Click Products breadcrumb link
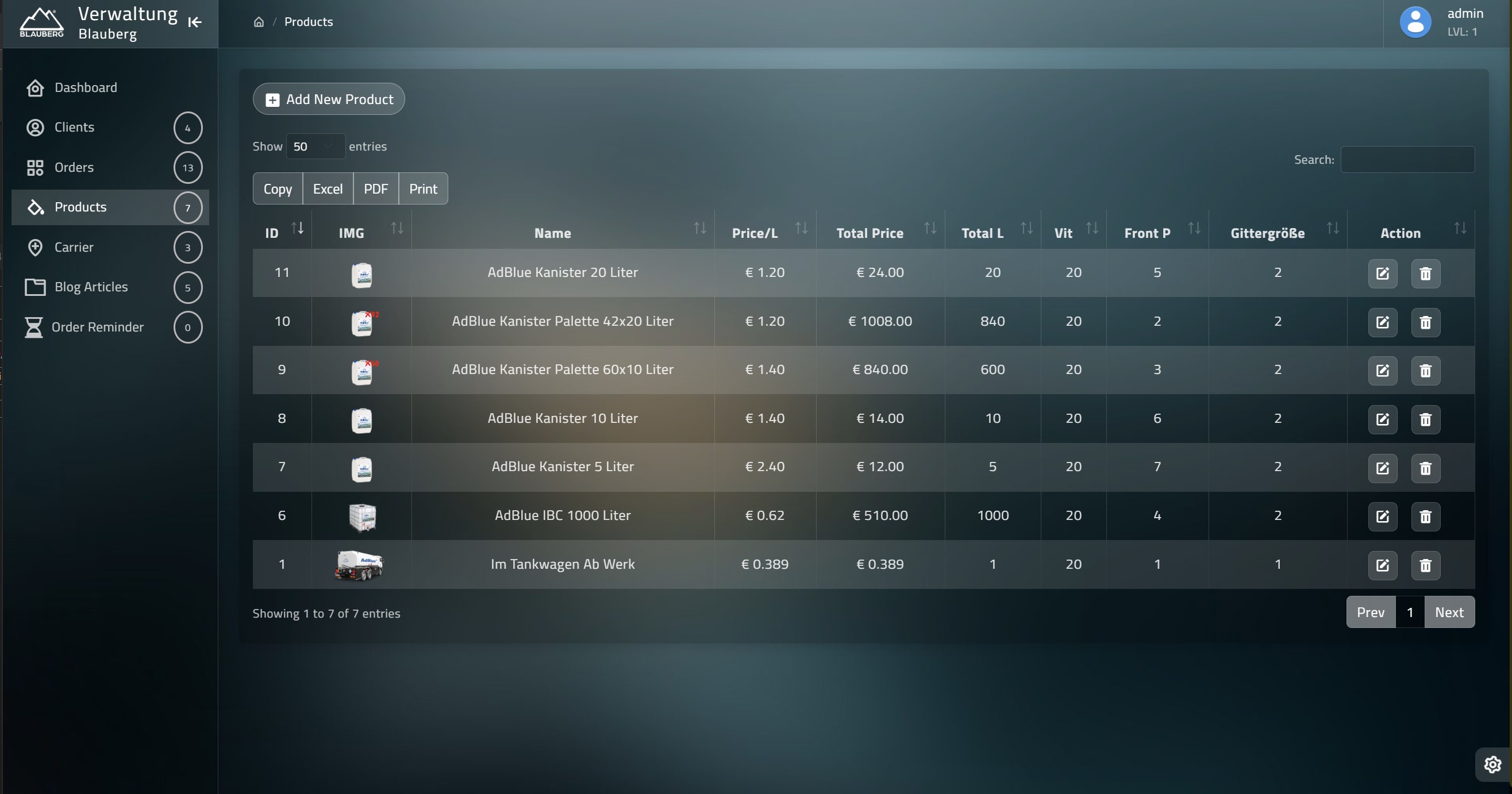The image size is (1512, 794). (x=309, y=22)
